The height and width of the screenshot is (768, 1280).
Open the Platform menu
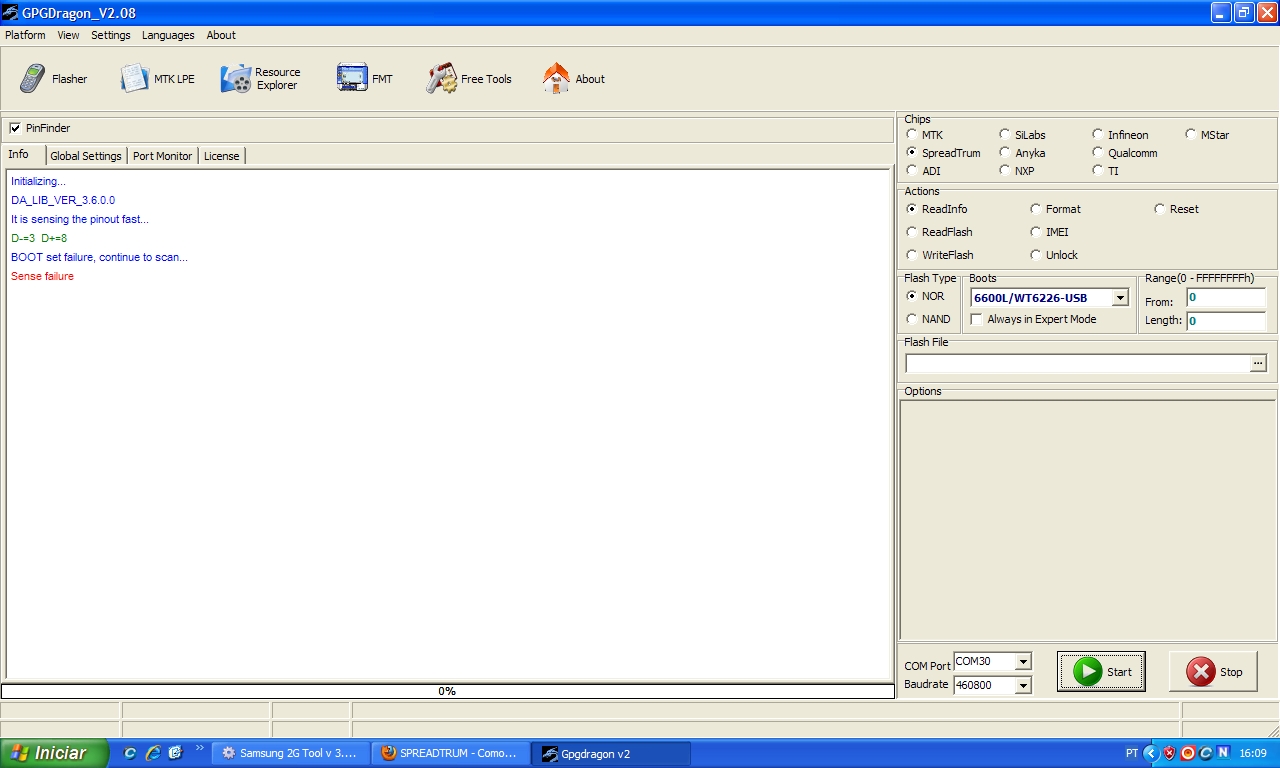coord(25,35)
